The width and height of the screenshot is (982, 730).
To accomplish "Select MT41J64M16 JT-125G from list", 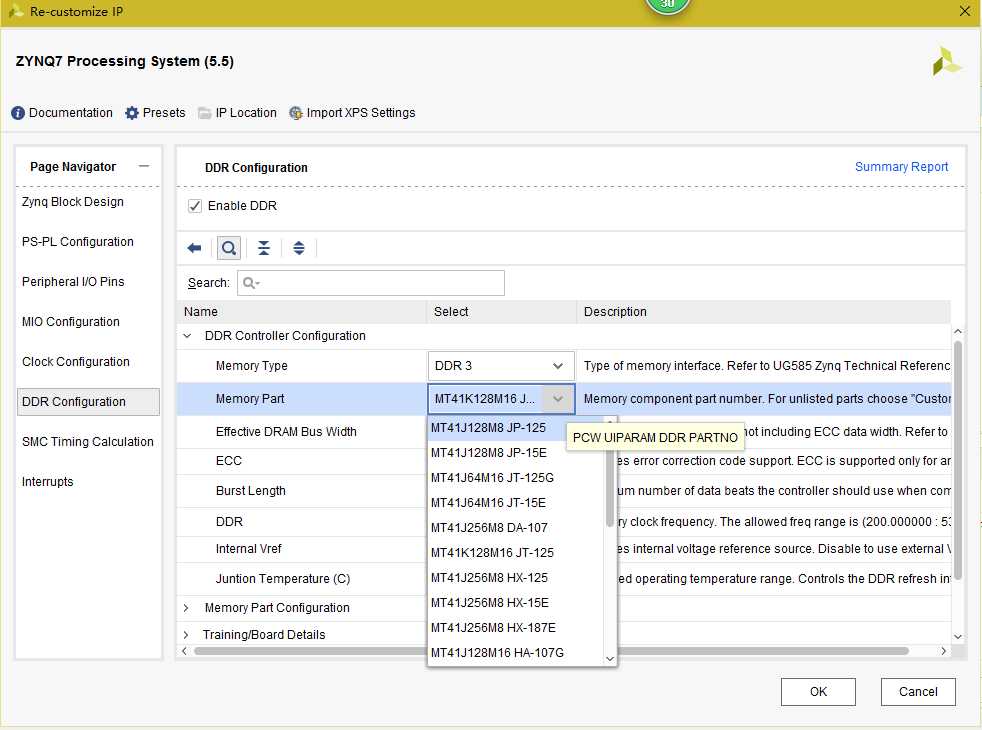I will tap(515, 478).
